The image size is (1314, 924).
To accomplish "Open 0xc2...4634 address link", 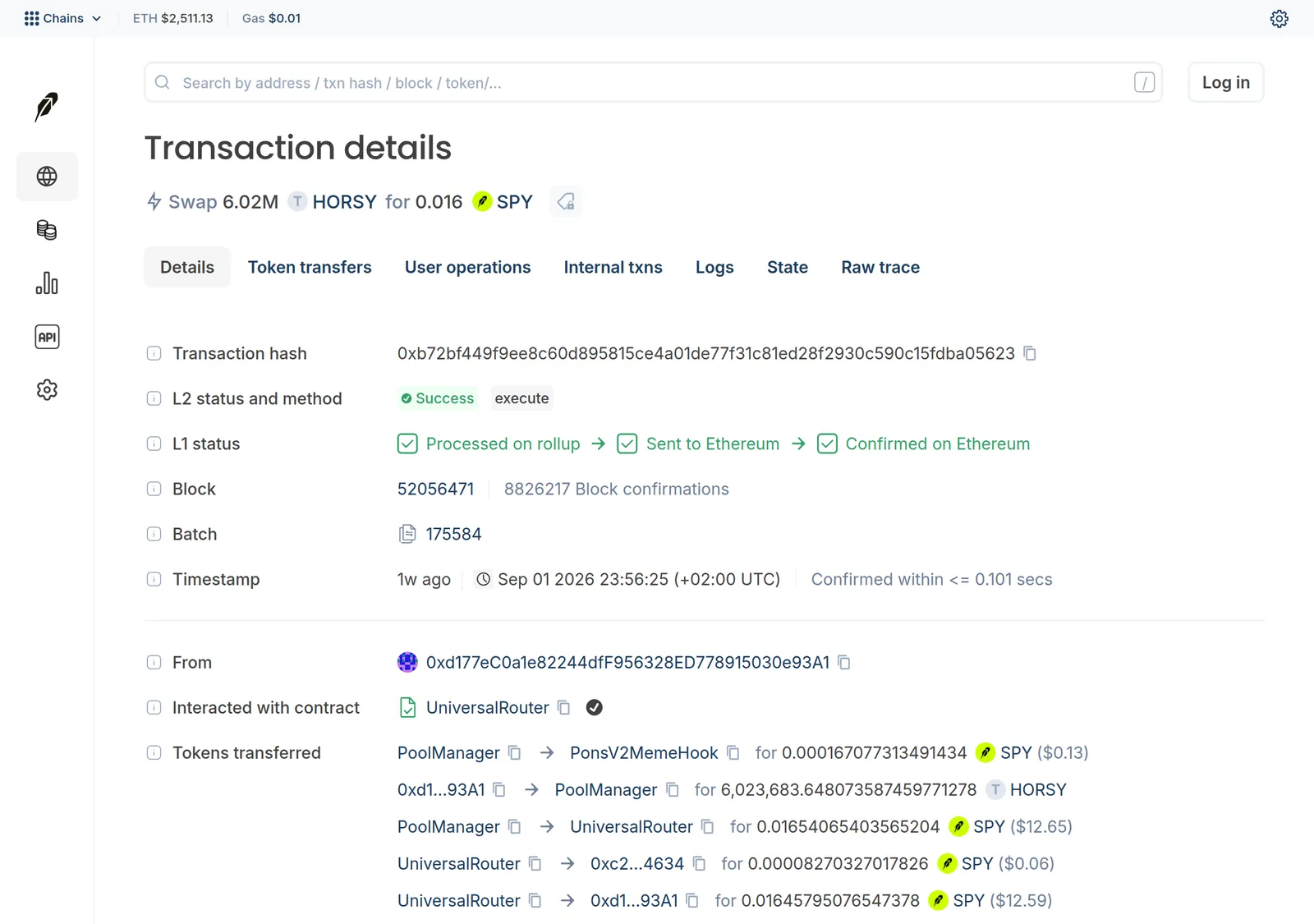I will 637,863.
